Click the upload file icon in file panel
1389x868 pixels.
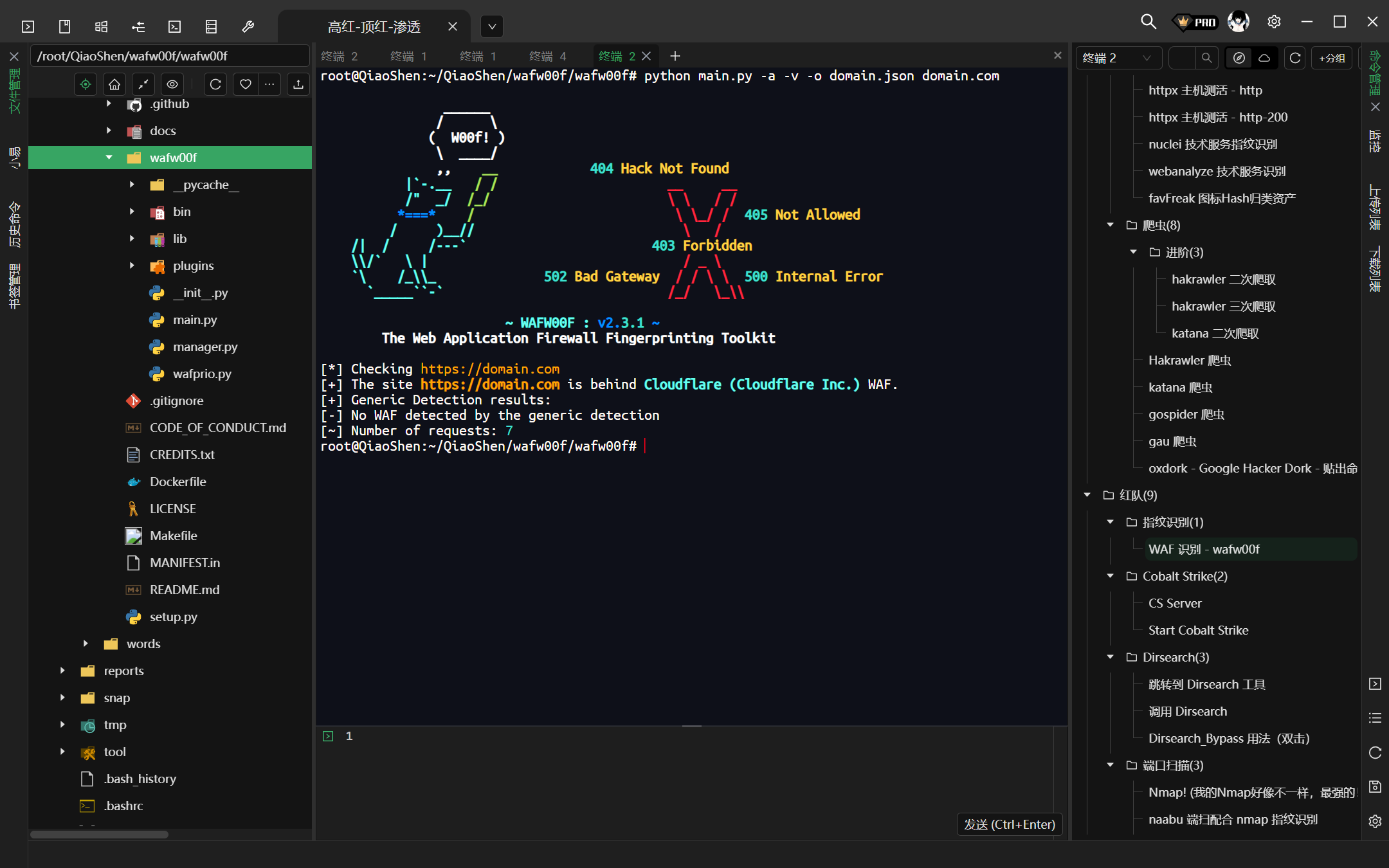point(298,84)
